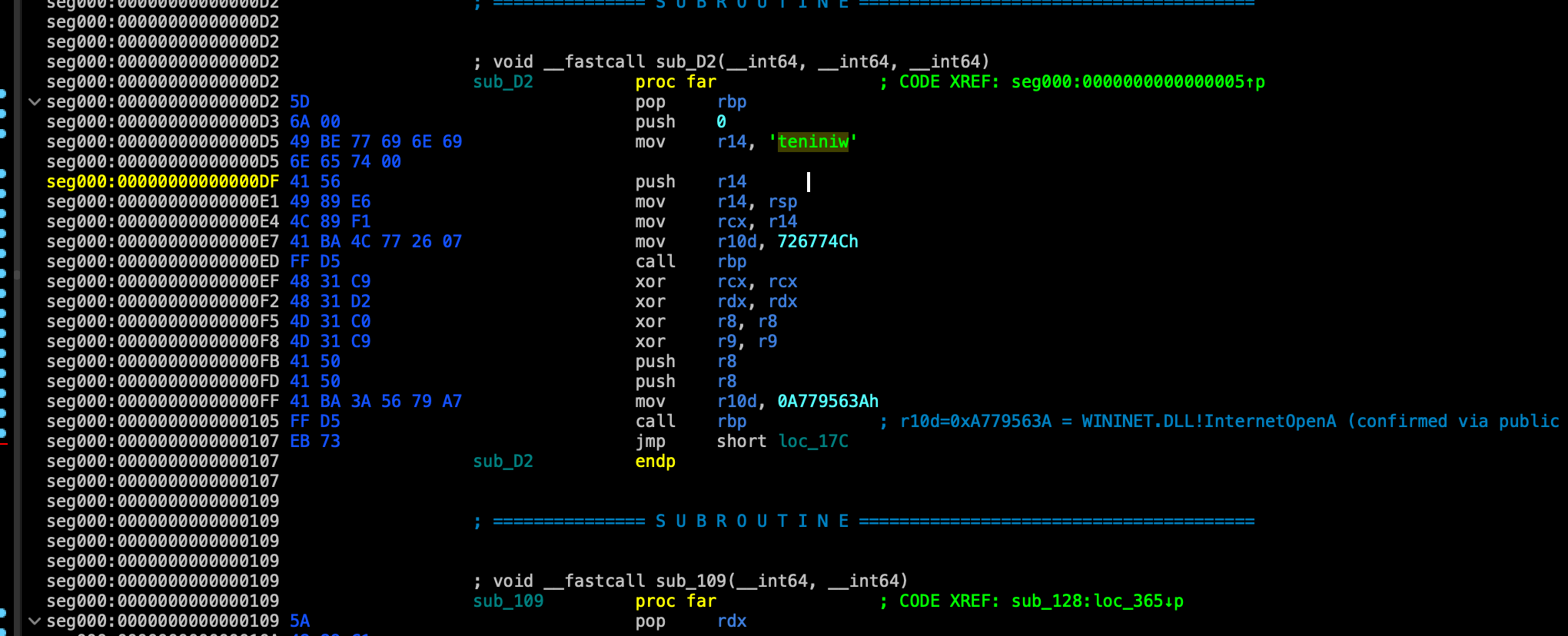Screen dimensions: 1568x636
Task: Click the 'xor r9, r9' instruction
Action: [x=706, y=341]
